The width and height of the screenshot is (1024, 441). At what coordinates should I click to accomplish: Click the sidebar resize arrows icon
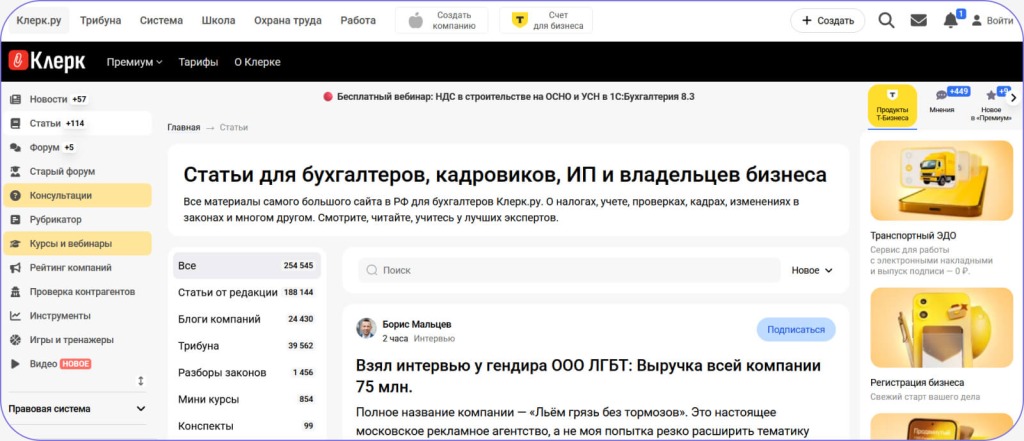140,381
